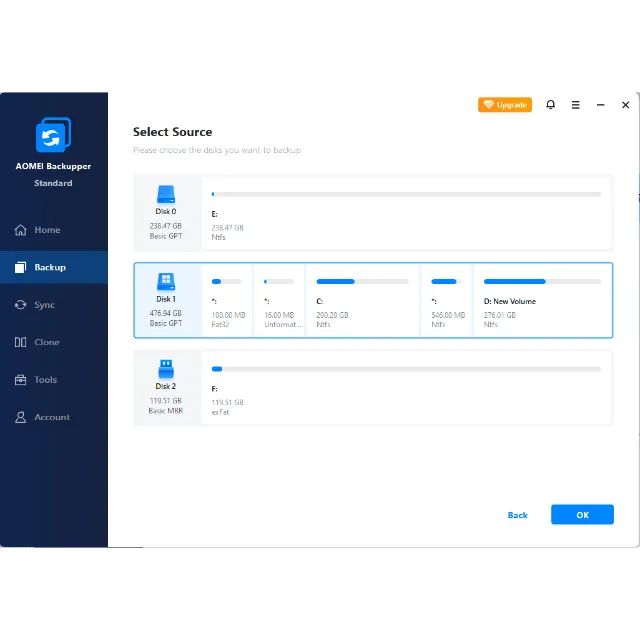Select the D: New Volume partition
This screenshot has width=640, height=640.
click(541, 300)
